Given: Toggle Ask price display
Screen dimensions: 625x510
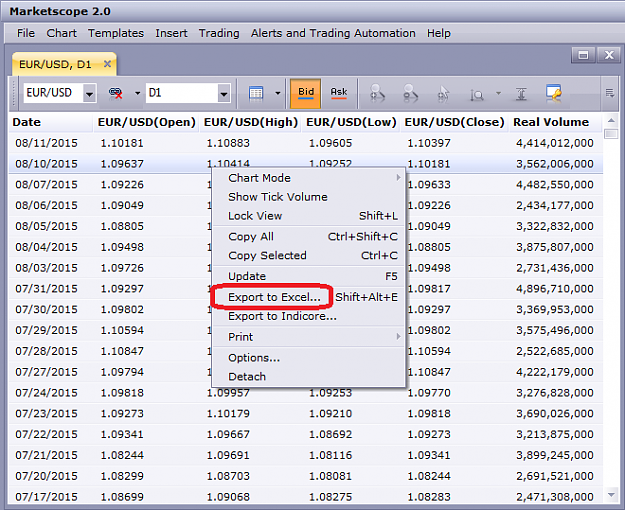Looking at the screenshot, I should pyautogui.click(x=339, y=93).
